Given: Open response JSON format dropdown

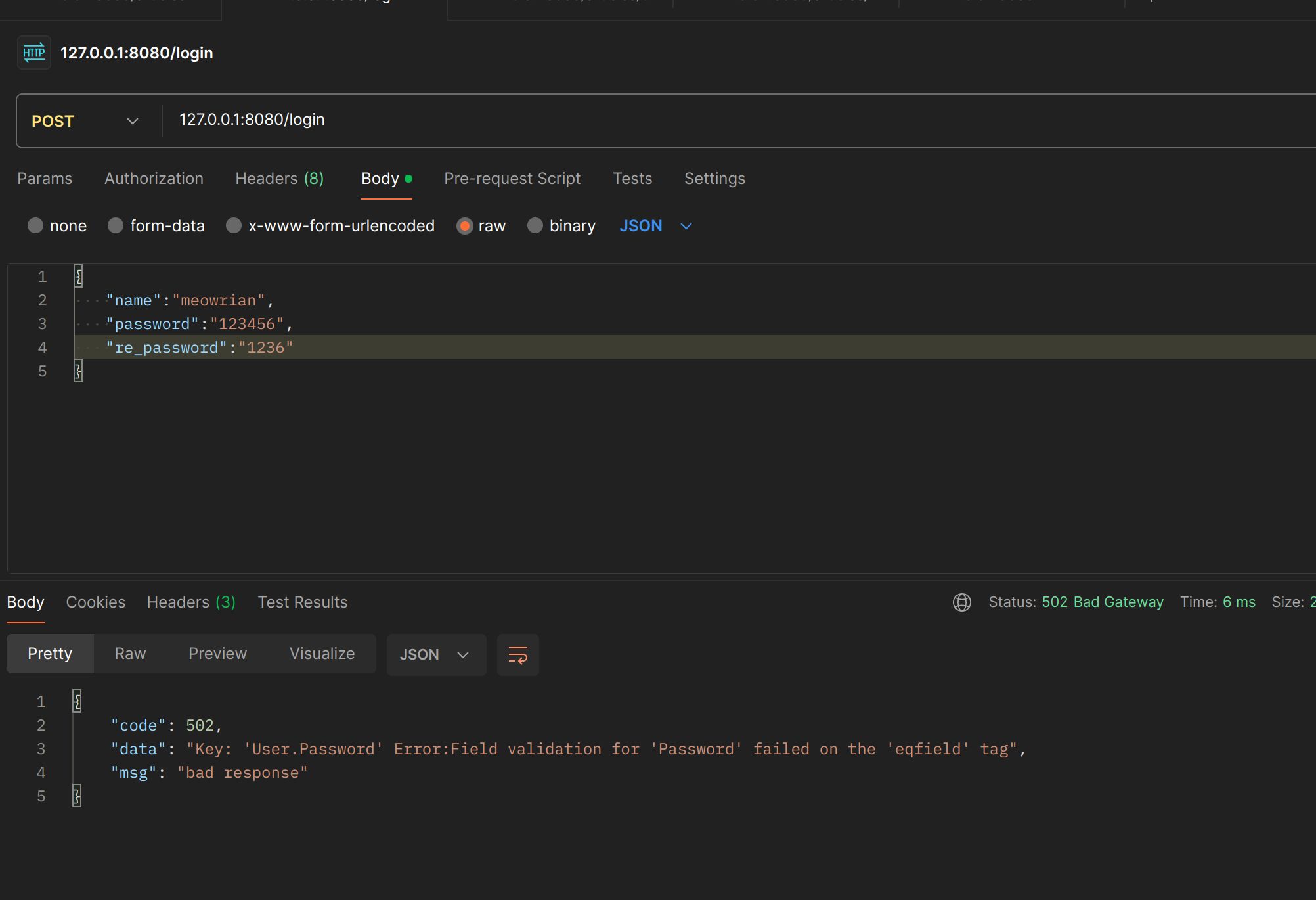Looking at the screenshot, I should pyautogui.click(x=435, y=655).
